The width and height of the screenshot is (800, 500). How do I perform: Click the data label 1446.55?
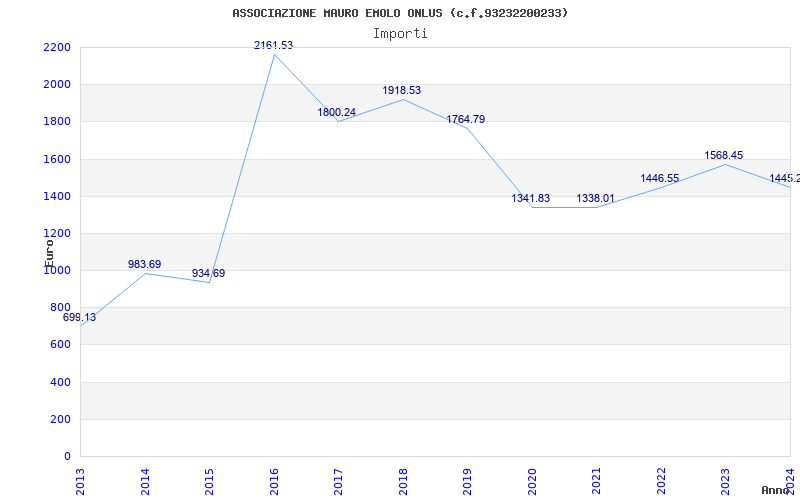pyautogui.click(x=660, y=179)
